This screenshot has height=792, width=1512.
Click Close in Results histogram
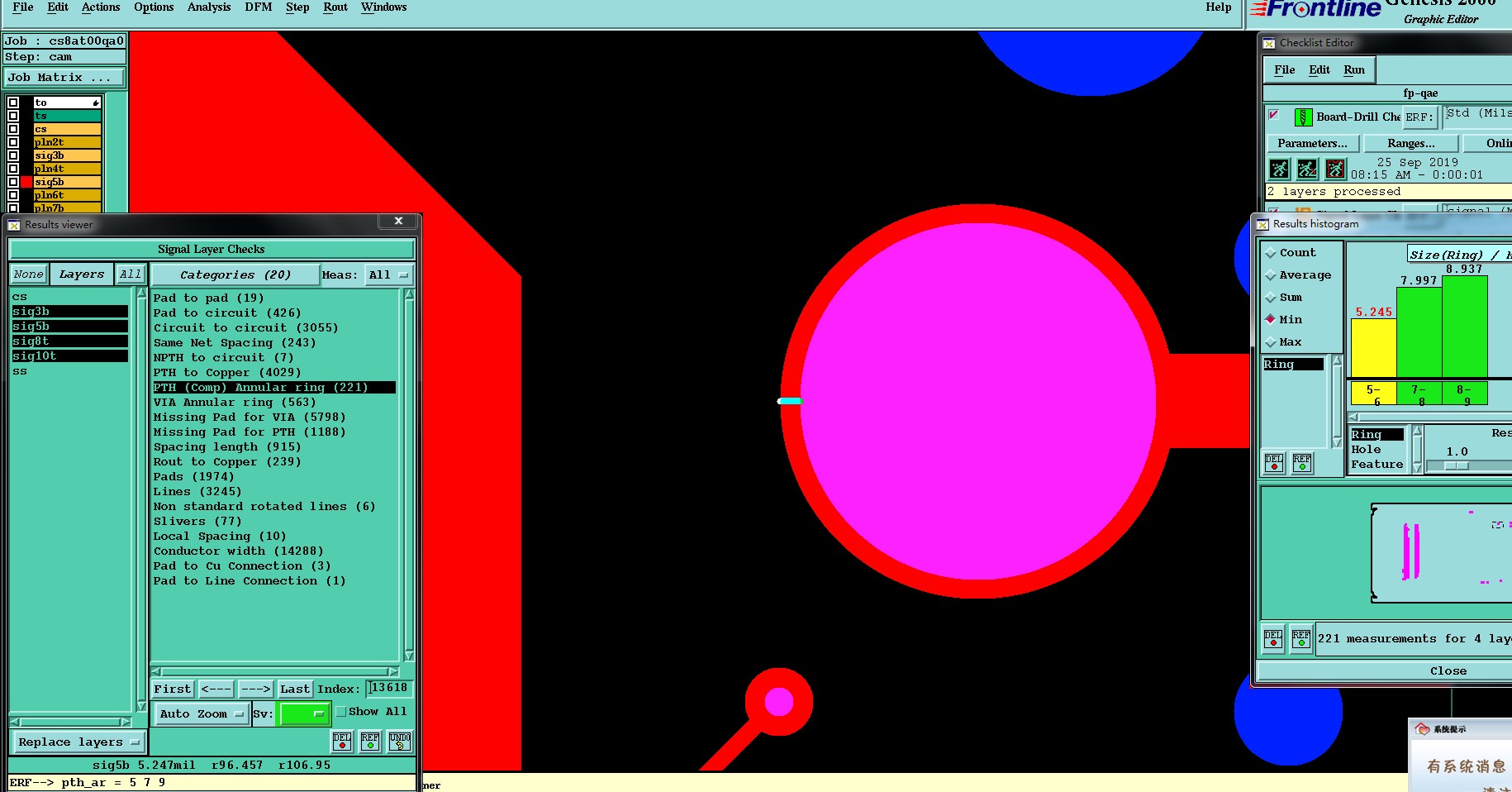click(x=1448, y=670)
